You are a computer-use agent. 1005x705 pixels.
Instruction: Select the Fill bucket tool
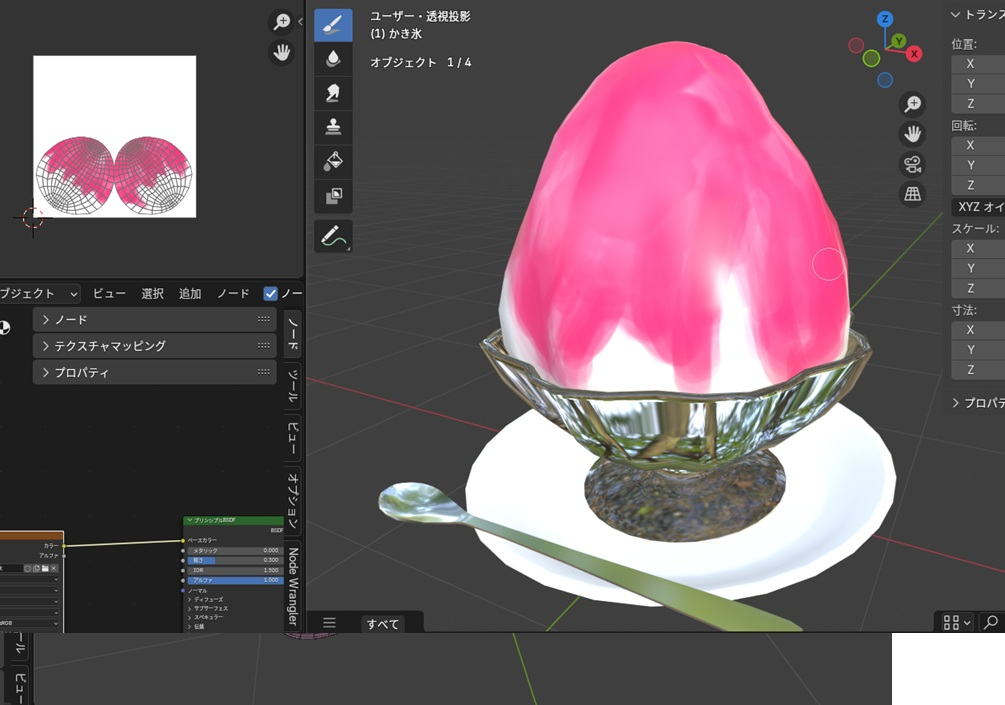[x=333, y=161]
